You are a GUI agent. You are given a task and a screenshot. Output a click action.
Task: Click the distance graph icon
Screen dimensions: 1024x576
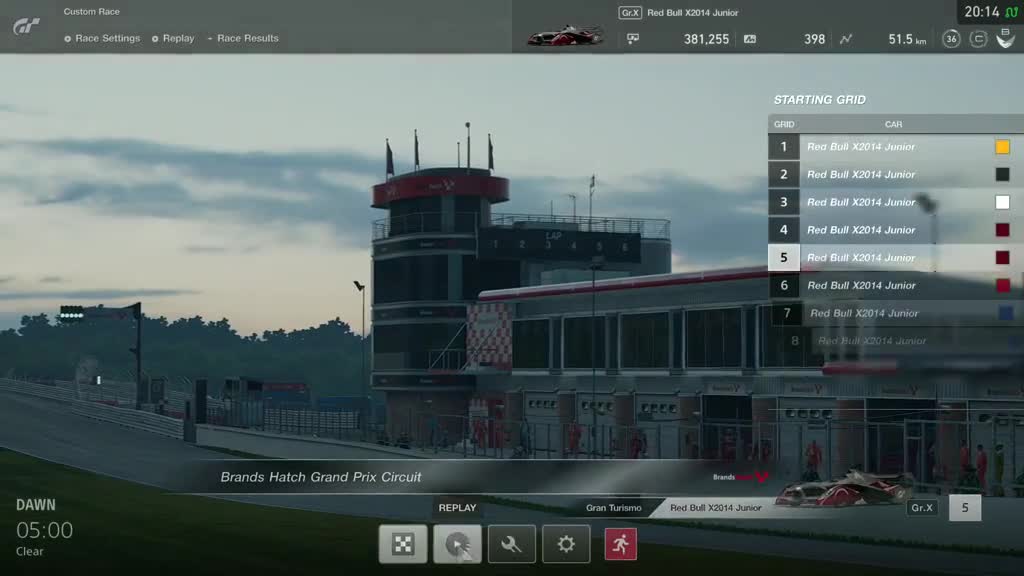point(846,39)
